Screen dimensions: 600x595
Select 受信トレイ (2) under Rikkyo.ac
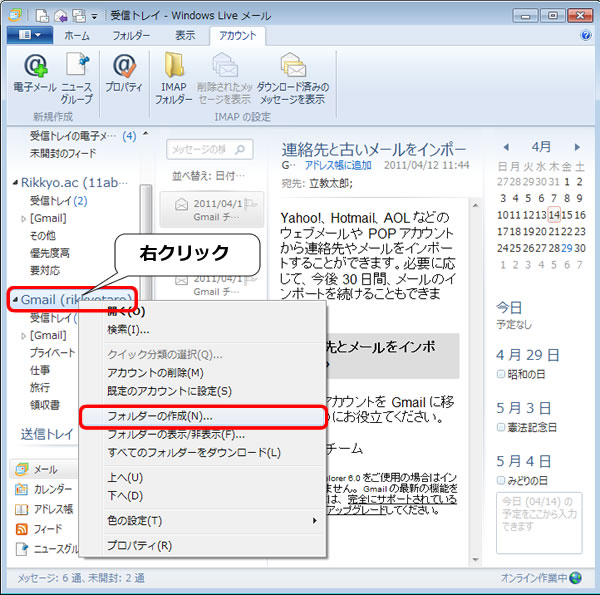pos(59,201)
